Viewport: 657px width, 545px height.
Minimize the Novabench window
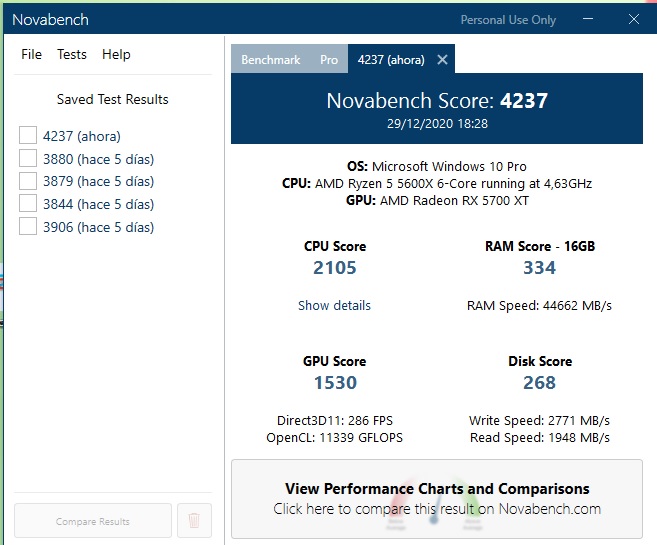(588, 19)
